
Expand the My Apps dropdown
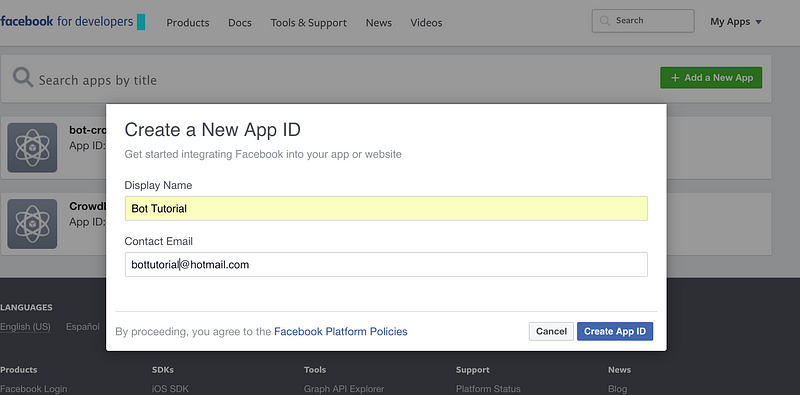pos(736,22)
